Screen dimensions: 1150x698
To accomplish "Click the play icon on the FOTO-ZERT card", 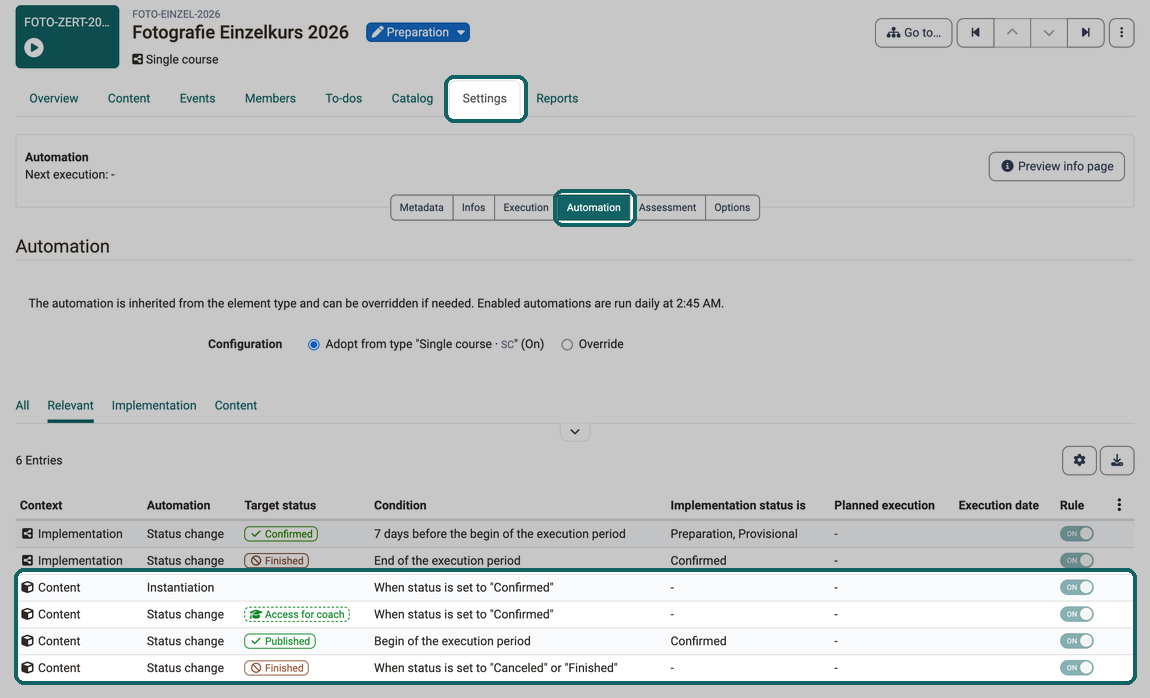I will [x=34, y=48].
